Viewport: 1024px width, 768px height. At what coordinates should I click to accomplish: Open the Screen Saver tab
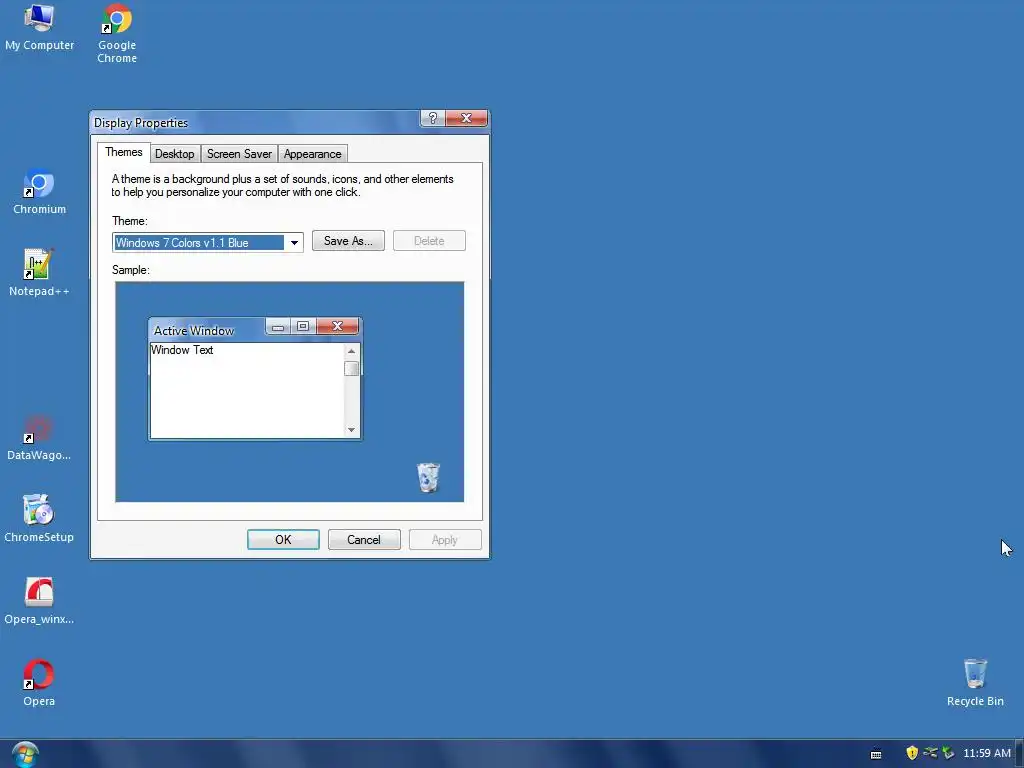[239, 154]
